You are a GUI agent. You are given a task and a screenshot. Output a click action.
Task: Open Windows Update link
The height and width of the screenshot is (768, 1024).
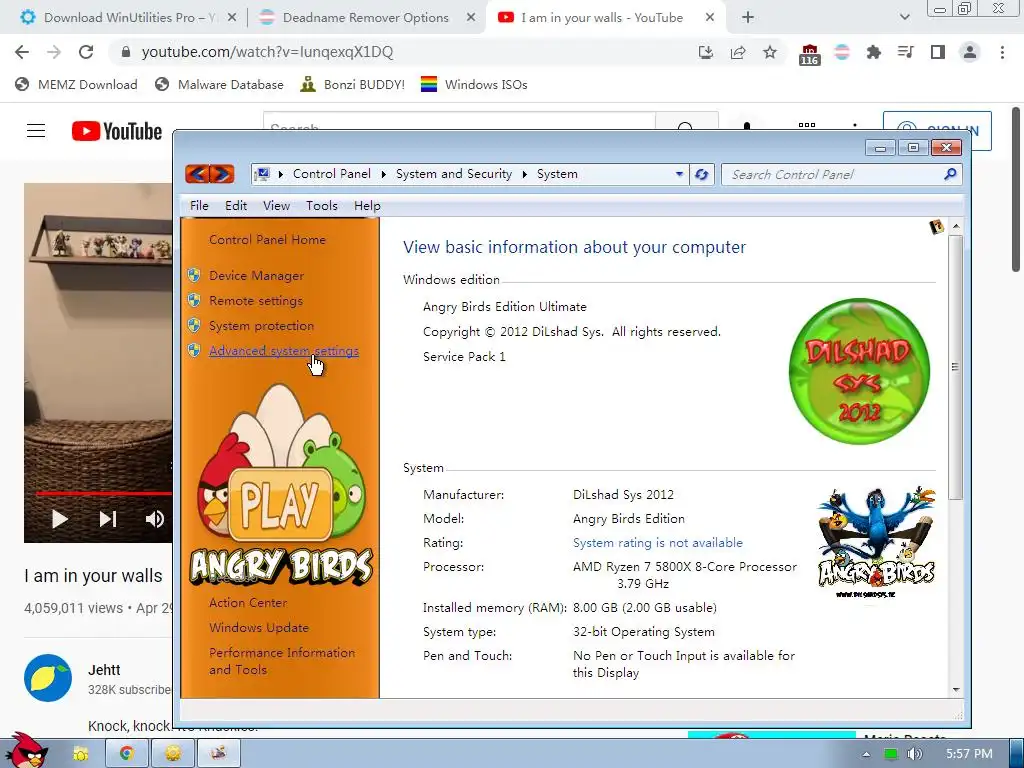point(259,628)
